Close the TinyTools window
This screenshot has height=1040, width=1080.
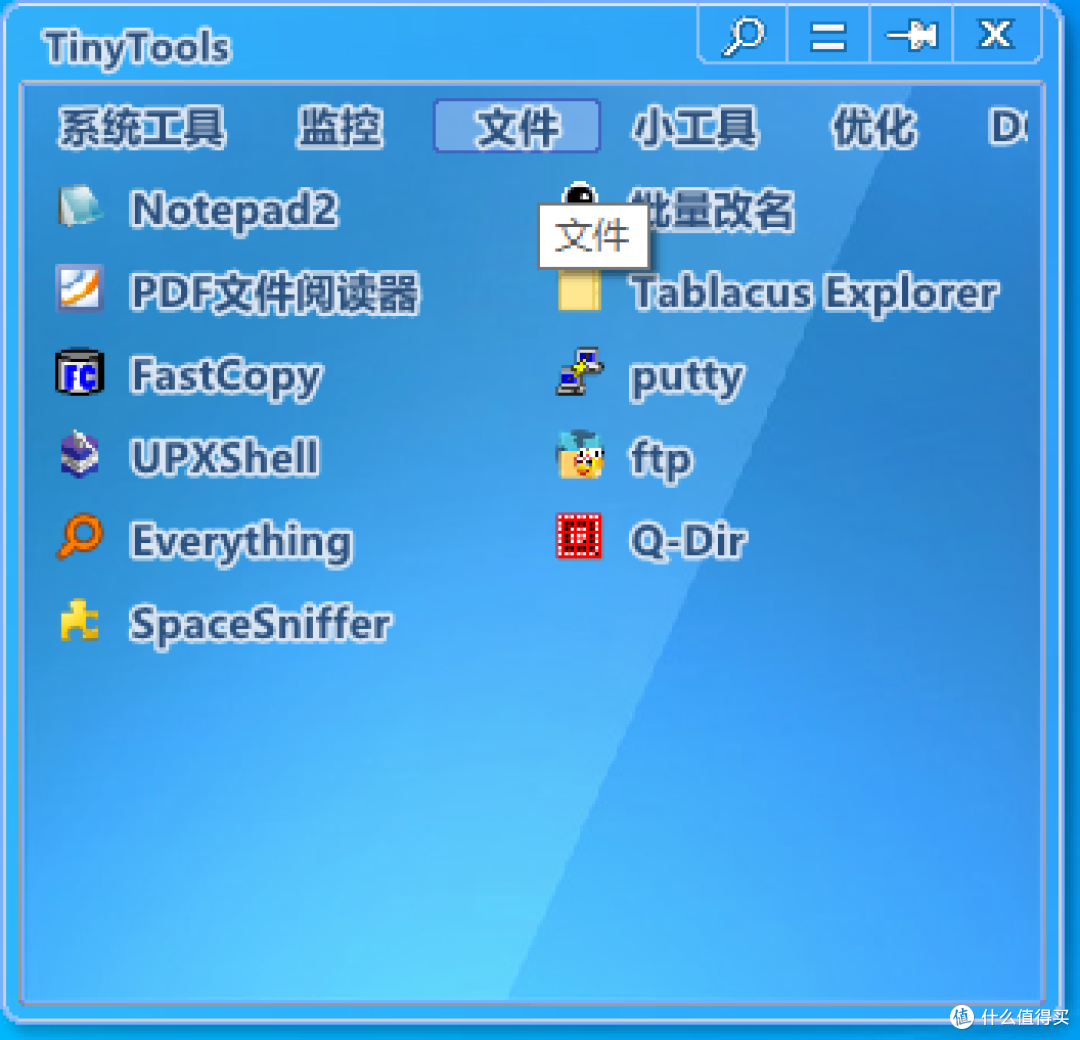coord(996,35)
